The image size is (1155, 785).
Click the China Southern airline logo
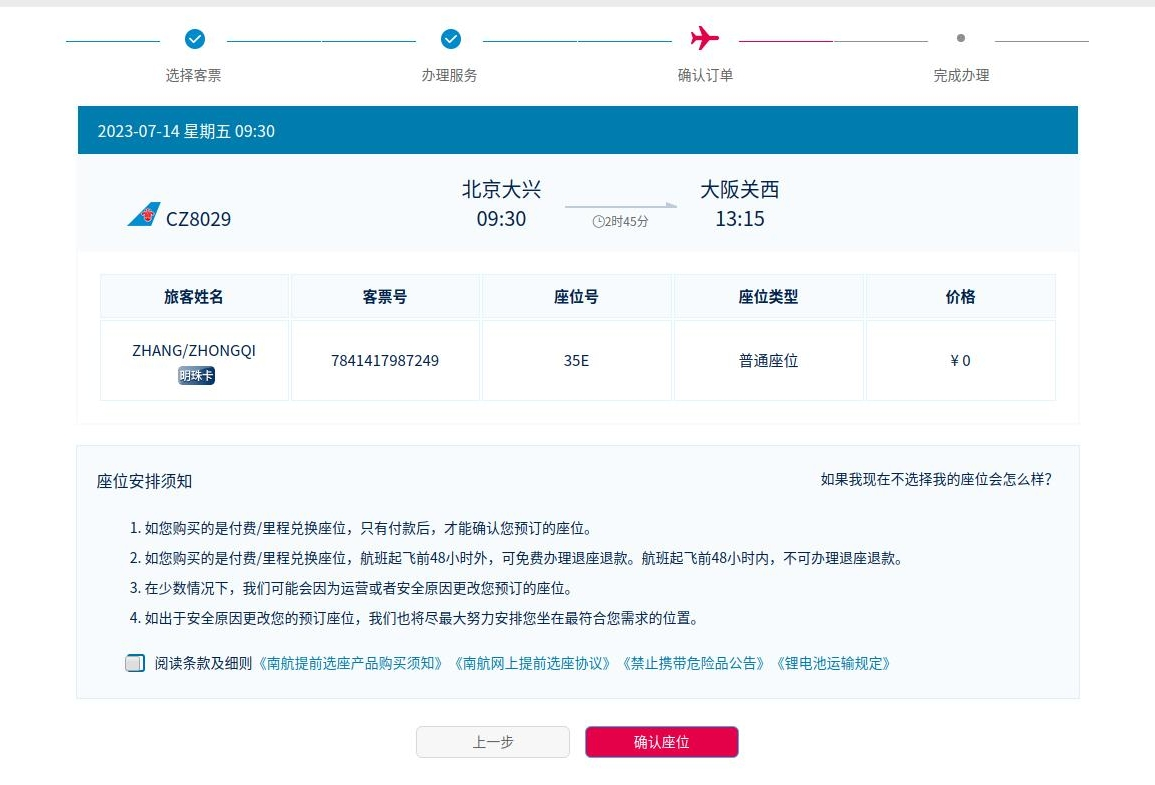pyautogui.click(x=144, y=215)
